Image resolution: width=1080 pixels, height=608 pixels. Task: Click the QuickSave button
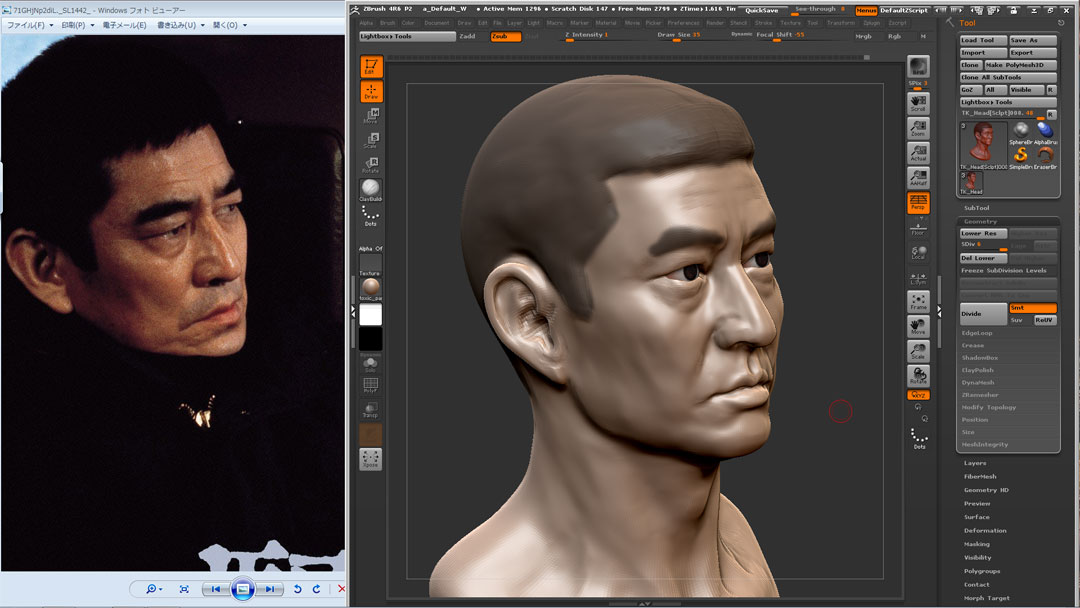coord(762,10)
